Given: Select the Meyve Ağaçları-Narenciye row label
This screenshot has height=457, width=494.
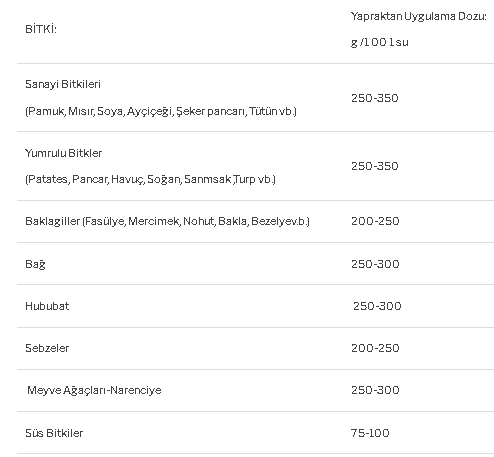Looking at the screenshot, I should click(x=94, y=390).
